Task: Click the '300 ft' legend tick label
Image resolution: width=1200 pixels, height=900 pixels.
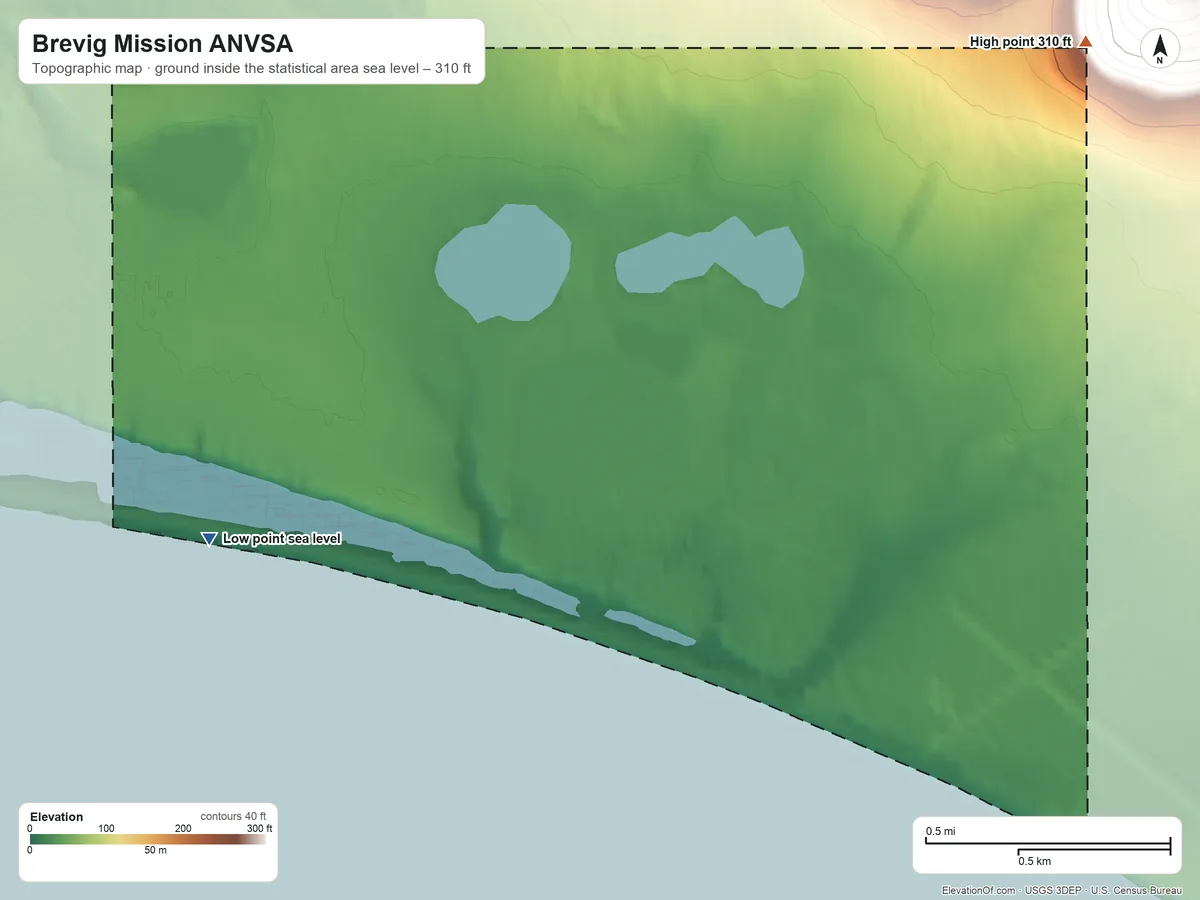Action: [x=259, y=829]
